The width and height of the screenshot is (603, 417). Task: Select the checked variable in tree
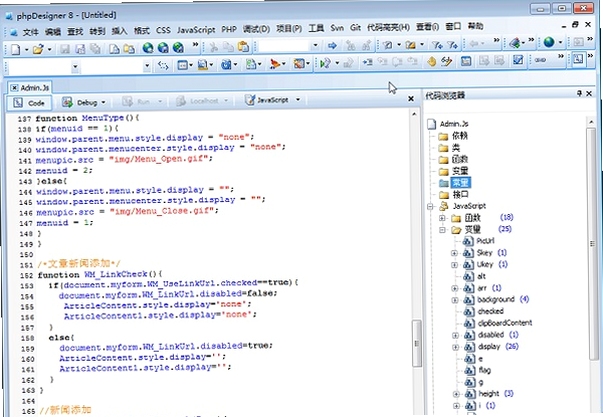[491, 311]
